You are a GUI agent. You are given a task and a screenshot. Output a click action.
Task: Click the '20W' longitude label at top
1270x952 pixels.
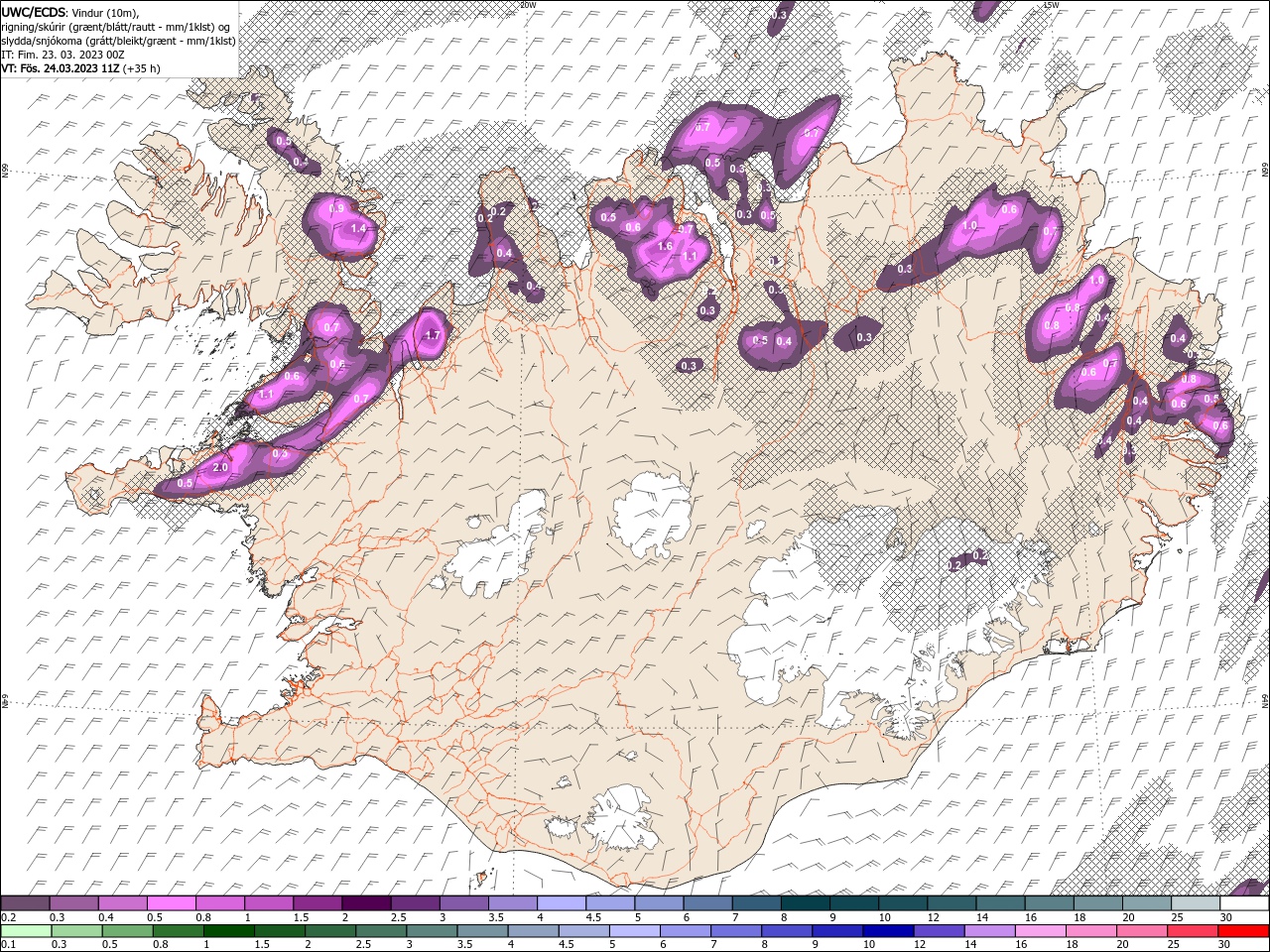[528, 5]
